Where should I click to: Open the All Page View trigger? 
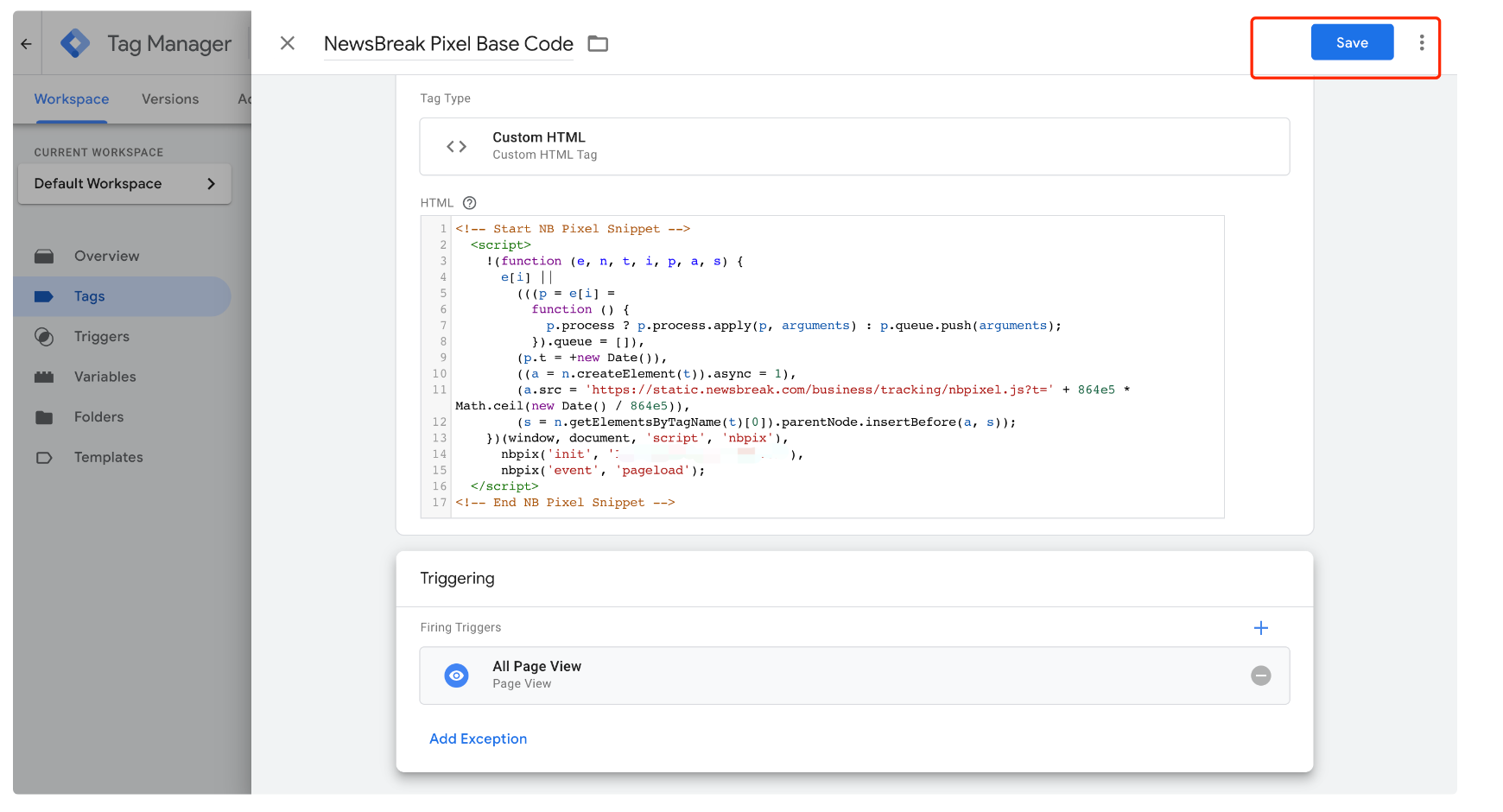(854, 676)
